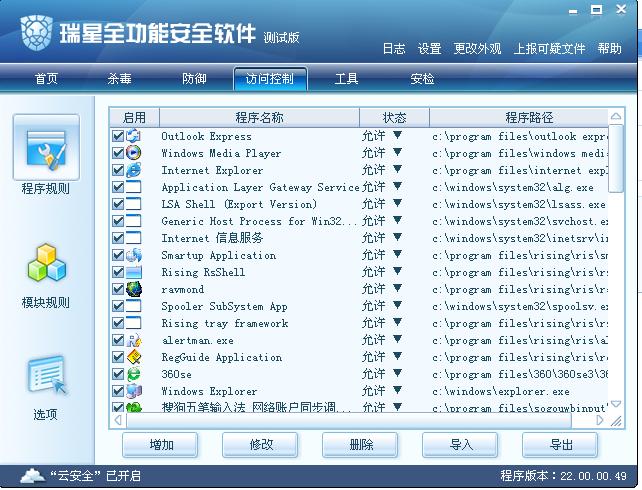
Task: Click the RegGuide Application icon
Action: point(133,357)
